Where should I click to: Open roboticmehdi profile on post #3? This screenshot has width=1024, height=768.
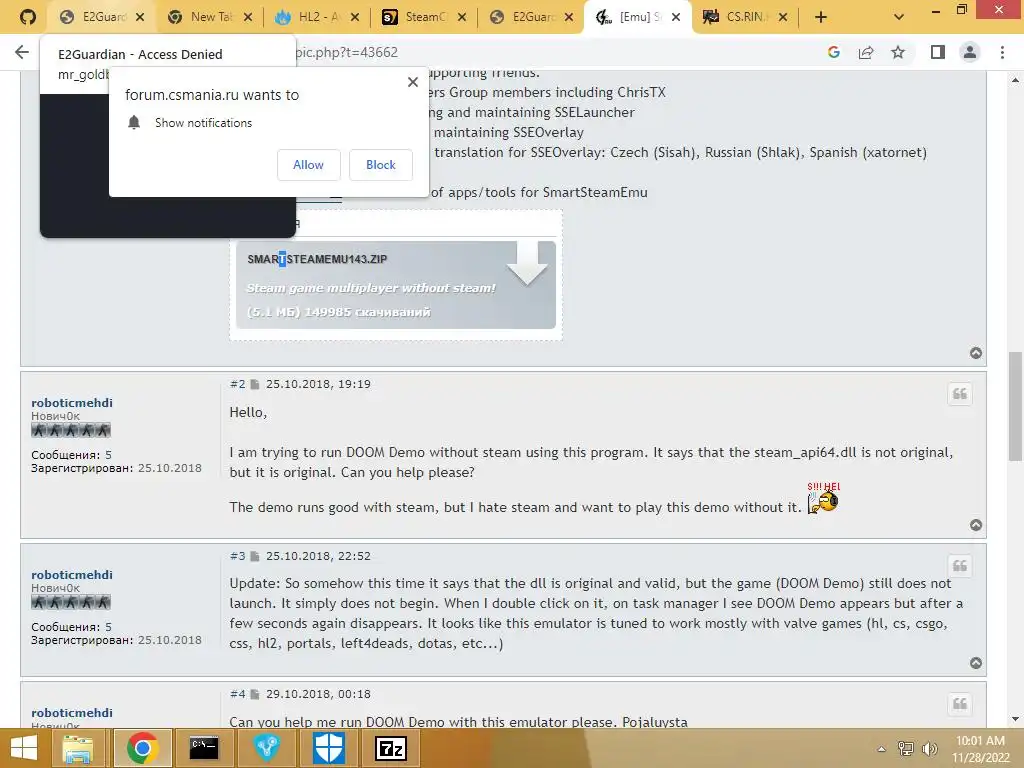(72, 575)
